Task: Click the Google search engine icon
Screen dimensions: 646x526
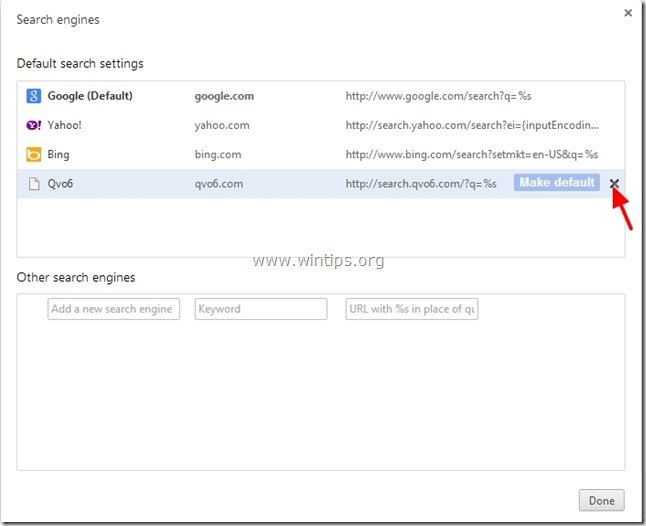Action: [x=33, y=96]
